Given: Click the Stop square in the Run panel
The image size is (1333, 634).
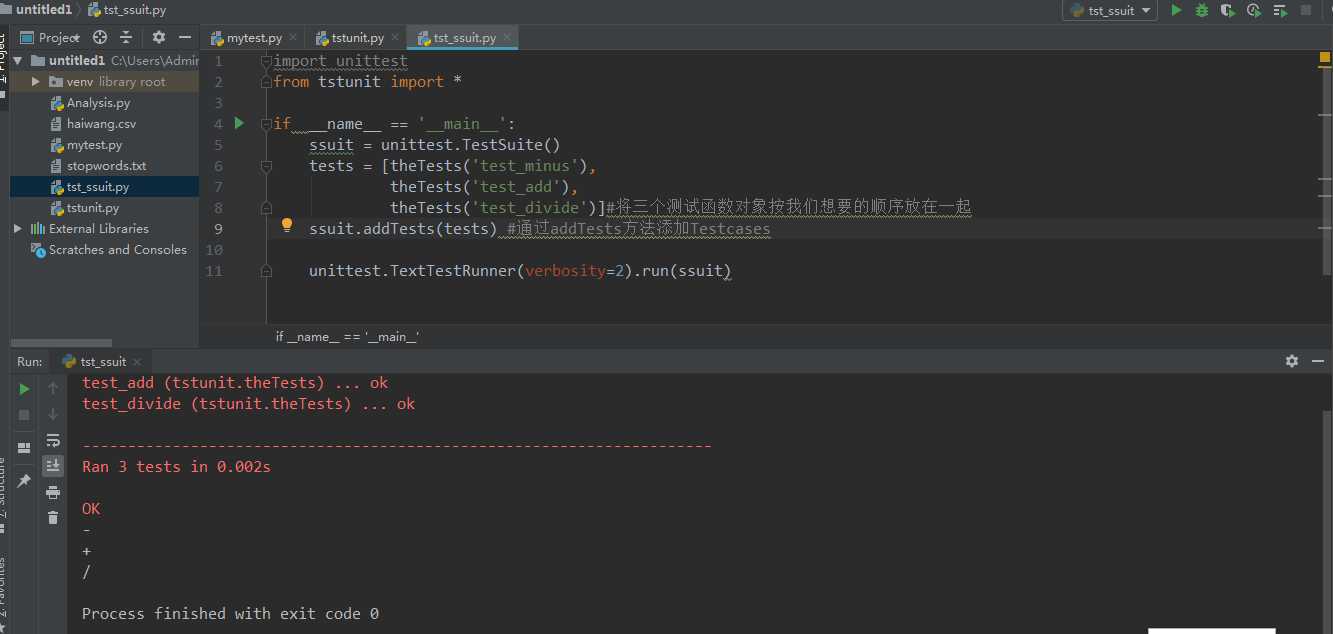Looking at the screenshot, I should coord(24,414).
